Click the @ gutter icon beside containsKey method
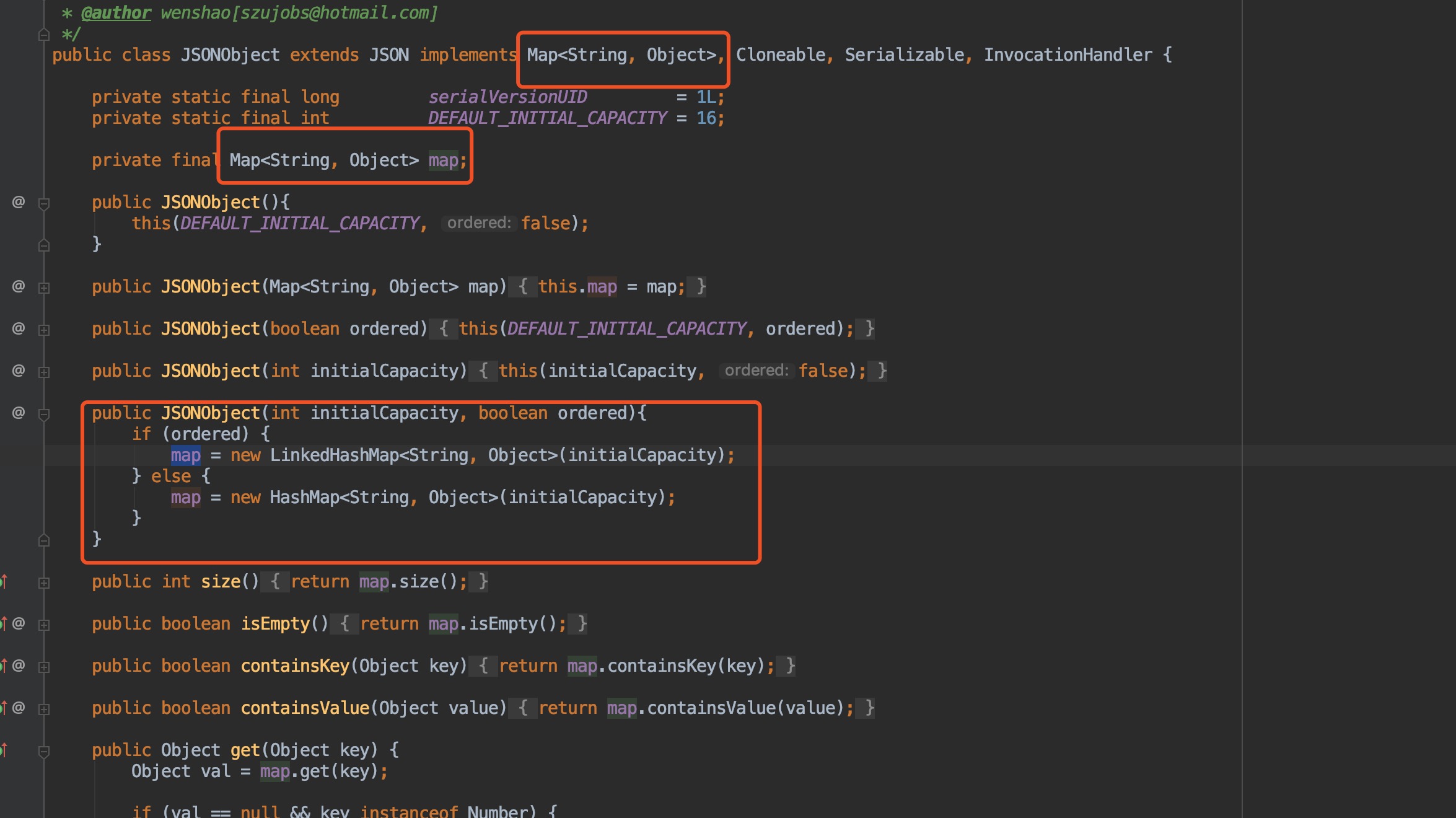Screen dimensions: 1456x818 (19, 666)
